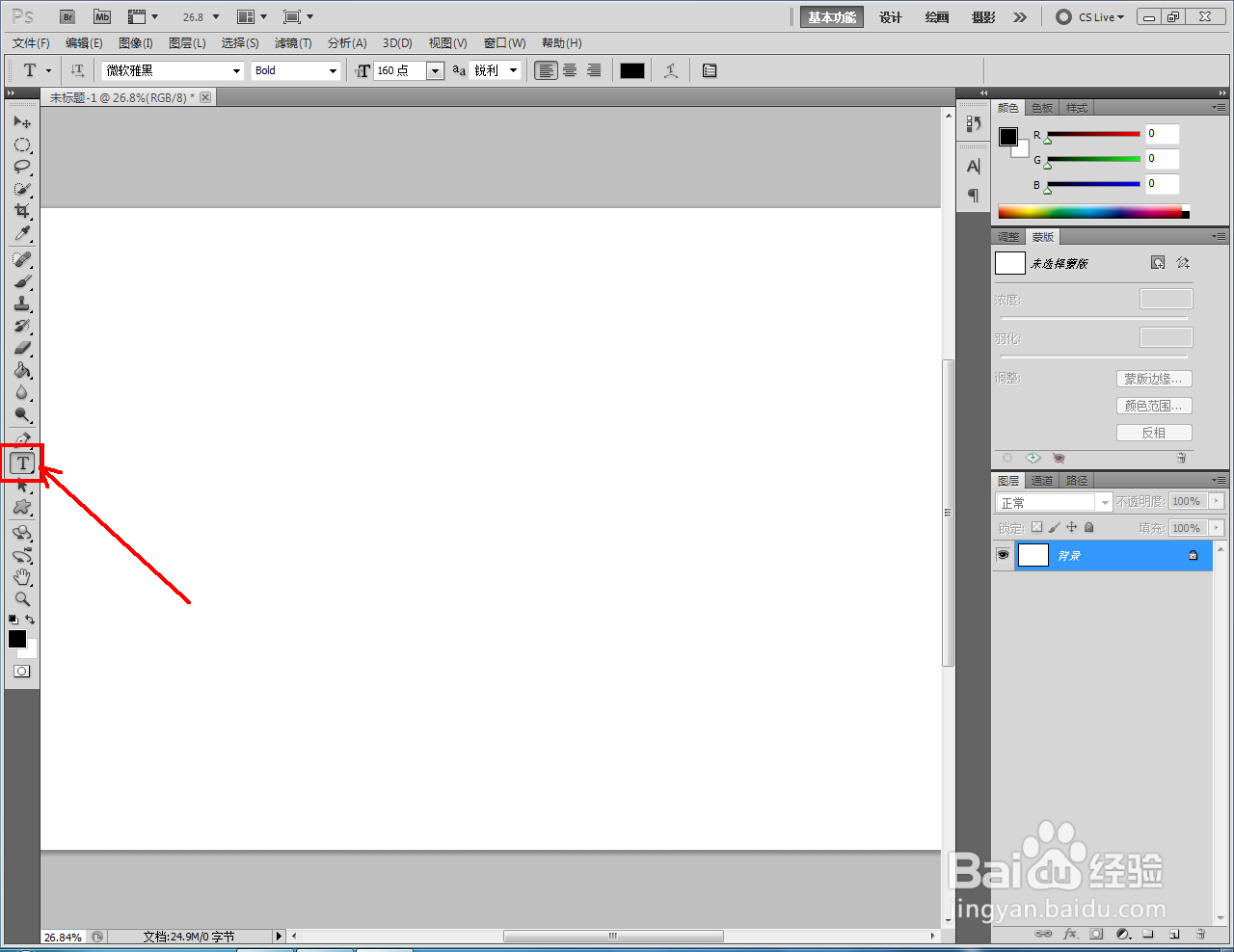
Task: Open the Screen Mode dropdown
Action: [299, 17]
